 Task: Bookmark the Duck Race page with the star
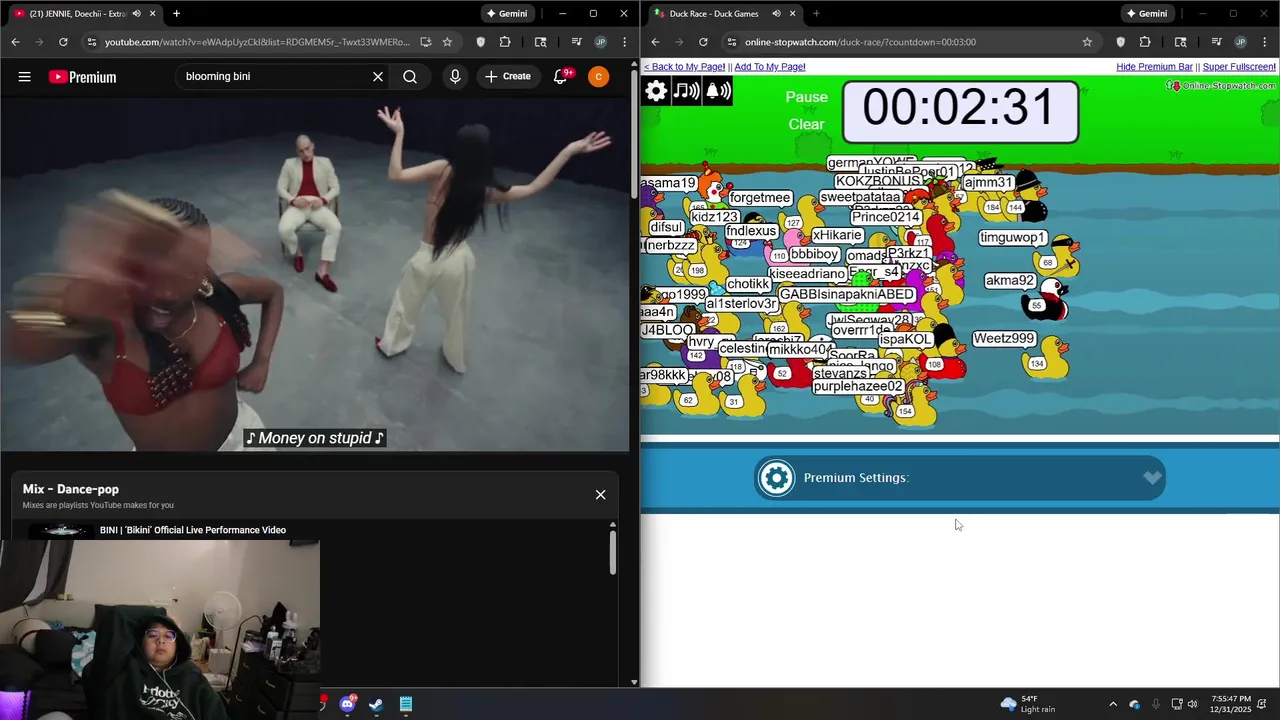[x=1087, y=42]
